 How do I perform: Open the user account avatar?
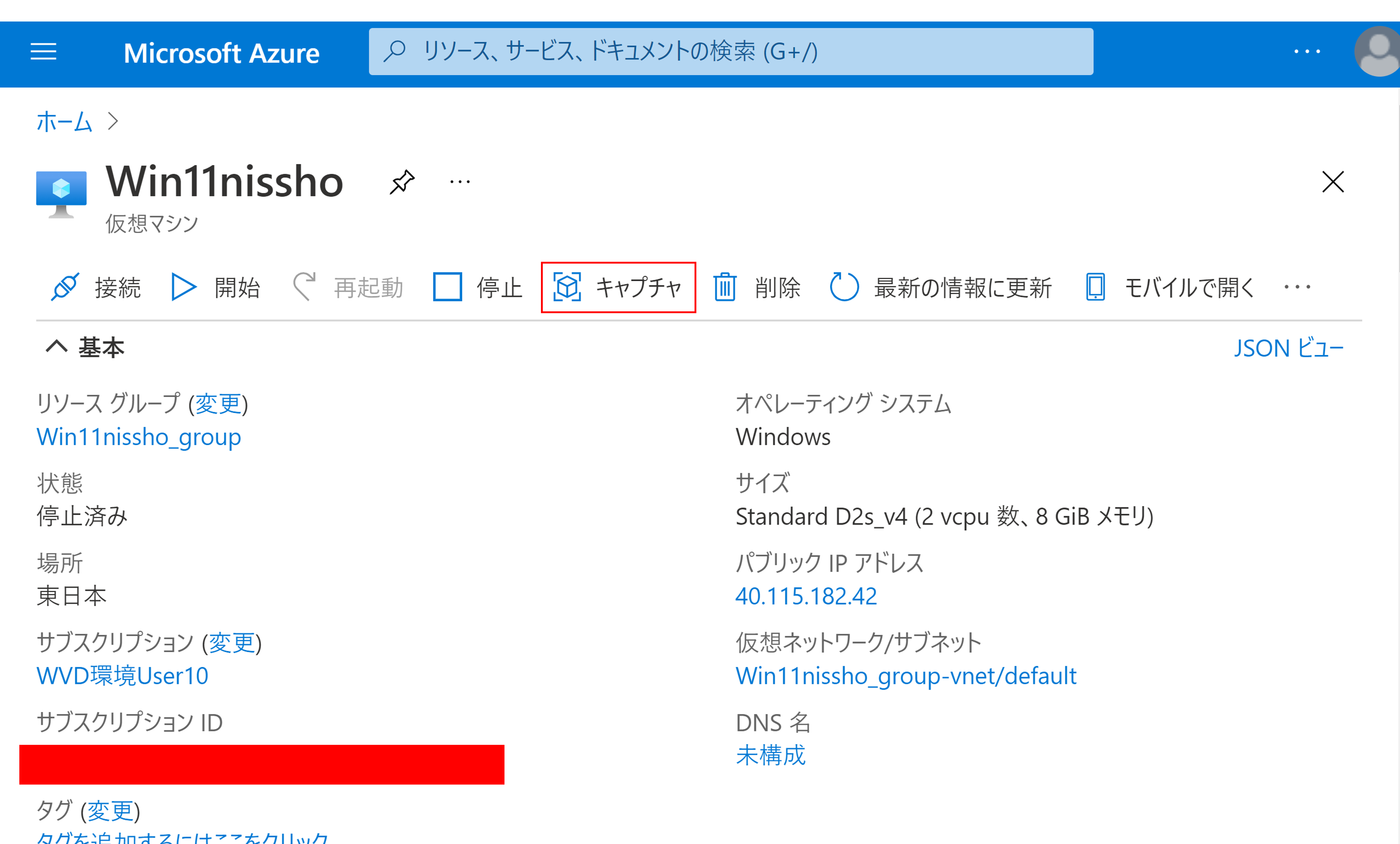(x=1378, y=52)
